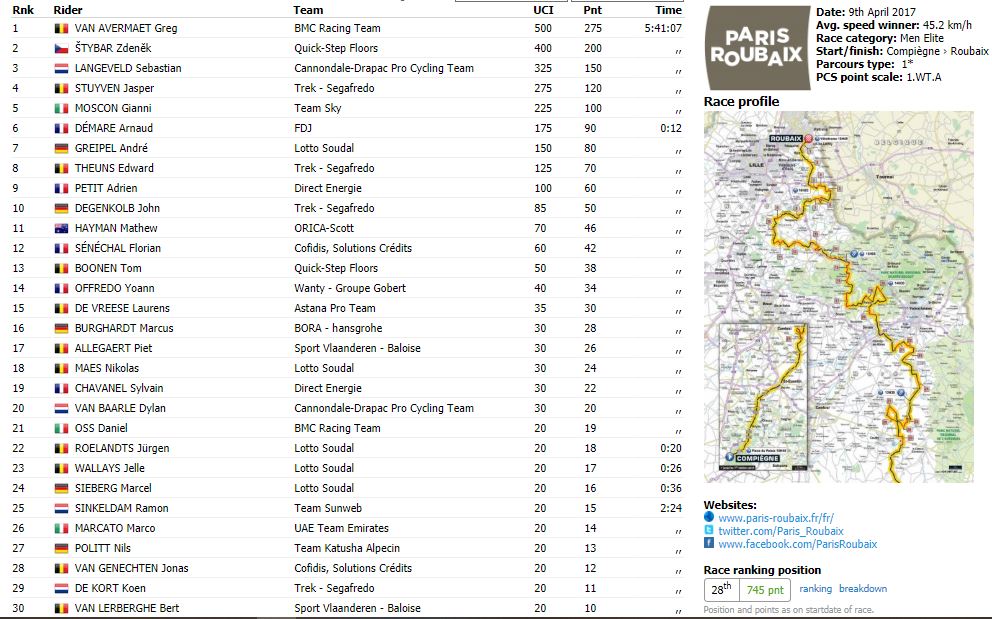Screen dimensions: 992x619
Task: Click the Italian flag beside MOSCON Gianni
Action: (x=61, y=108)
